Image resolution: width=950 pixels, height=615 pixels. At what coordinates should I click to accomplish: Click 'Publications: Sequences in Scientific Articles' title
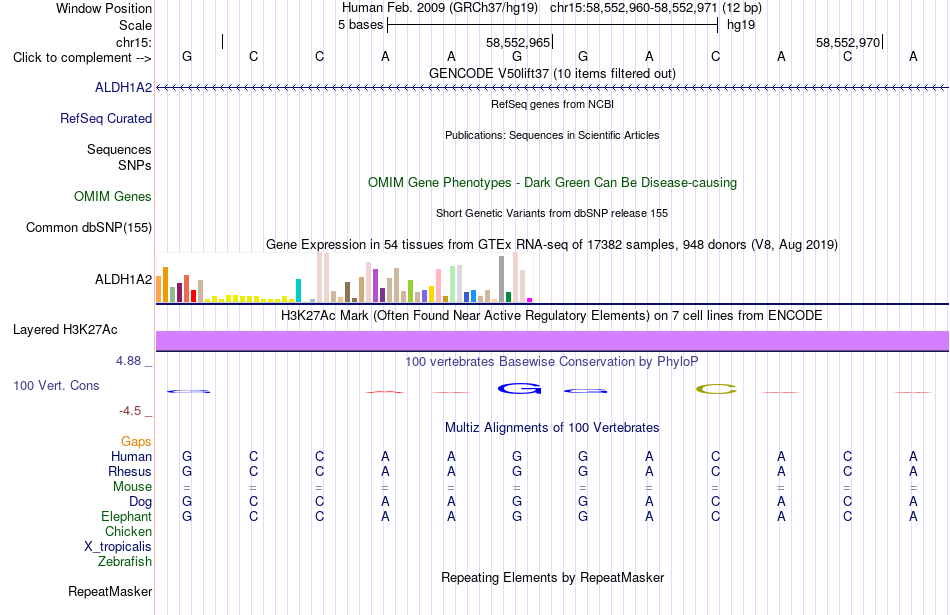pos(552,135)
